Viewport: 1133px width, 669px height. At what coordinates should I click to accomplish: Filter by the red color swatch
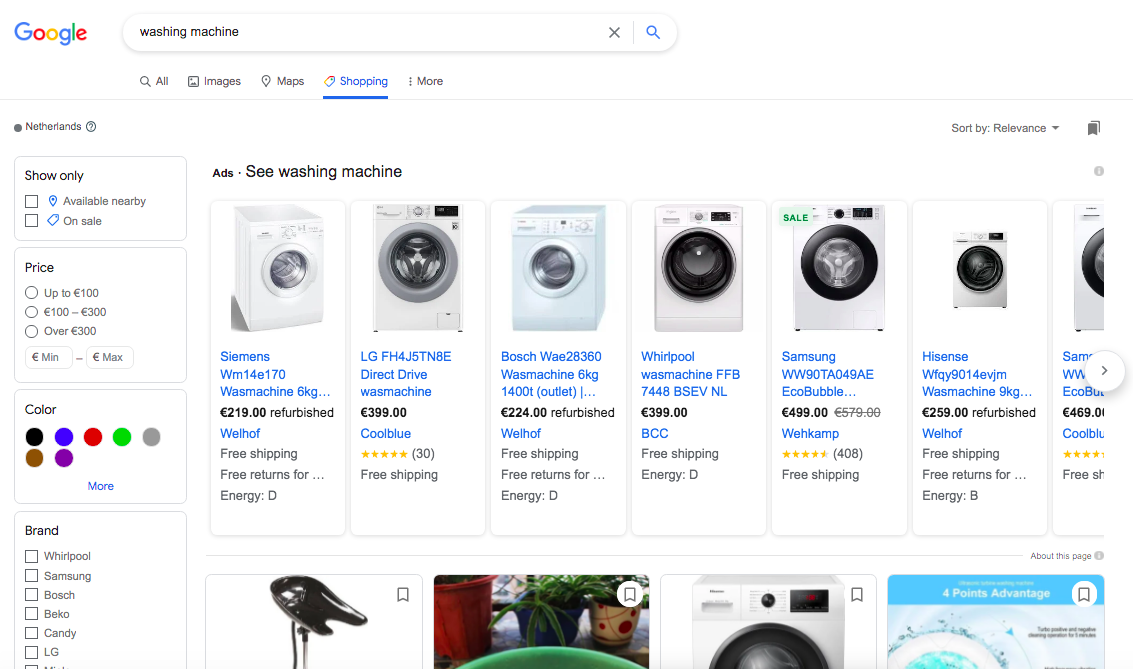92,437
